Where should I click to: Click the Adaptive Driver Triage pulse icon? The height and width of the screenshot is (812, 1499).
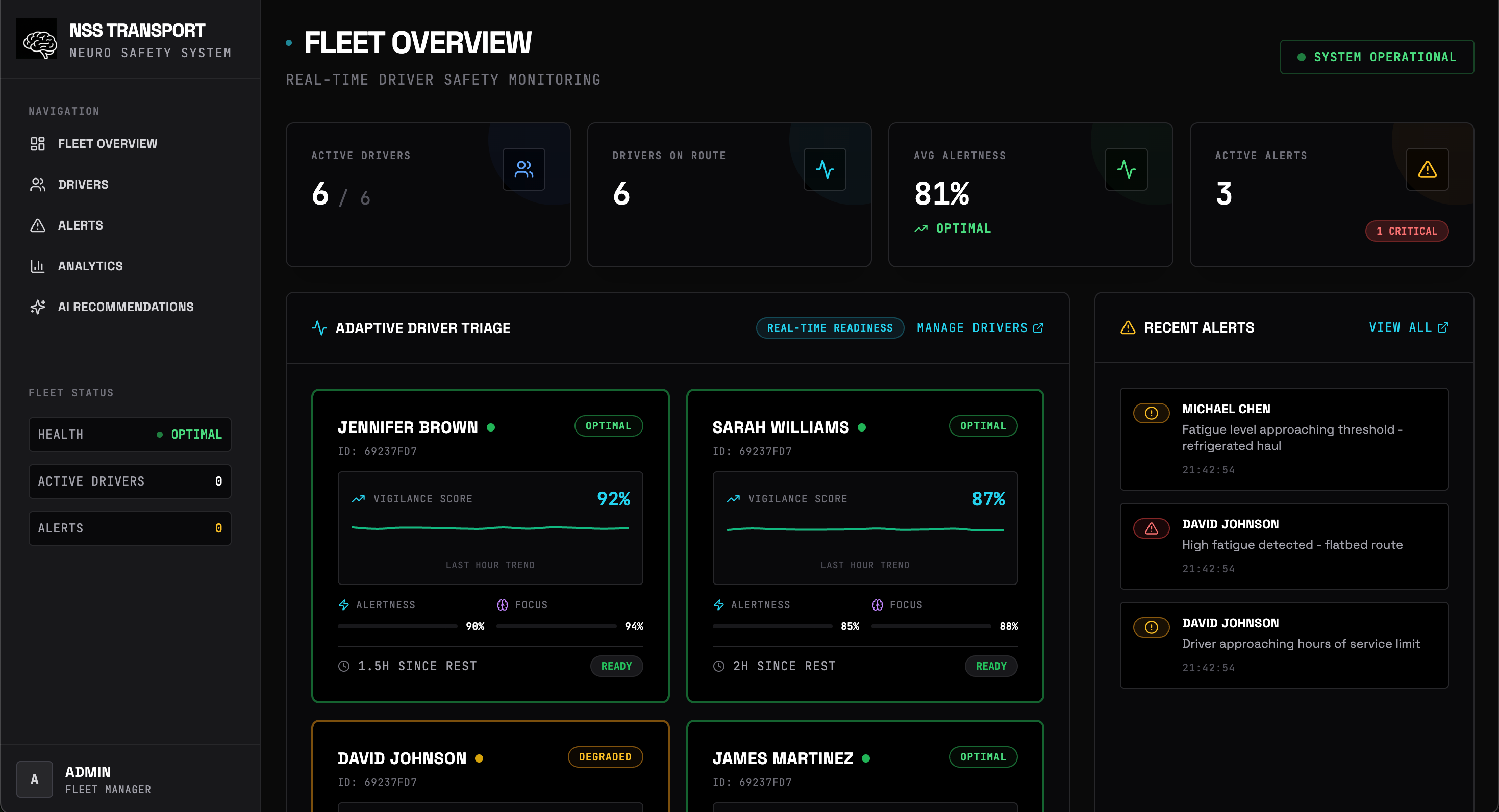pos(319,328)
